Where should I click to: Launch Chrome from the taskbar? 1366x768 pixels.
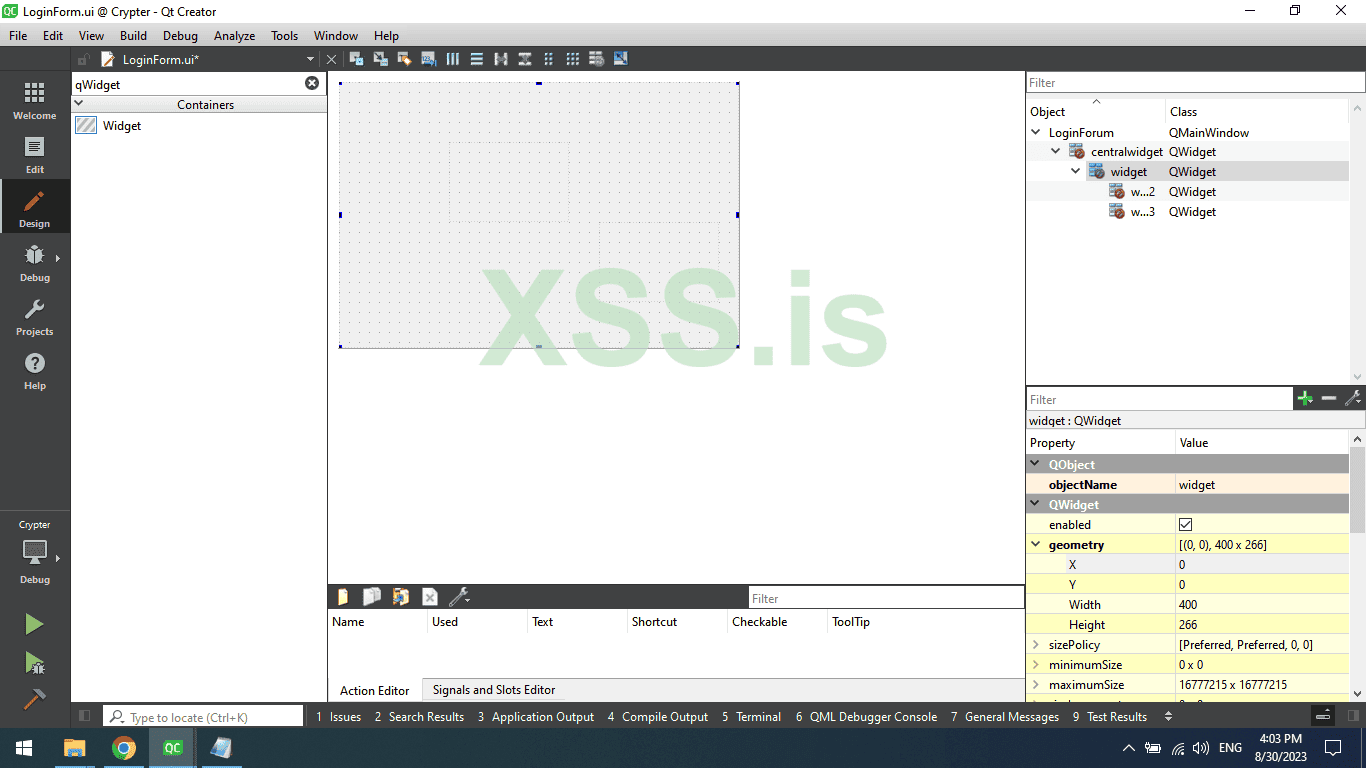124,747
